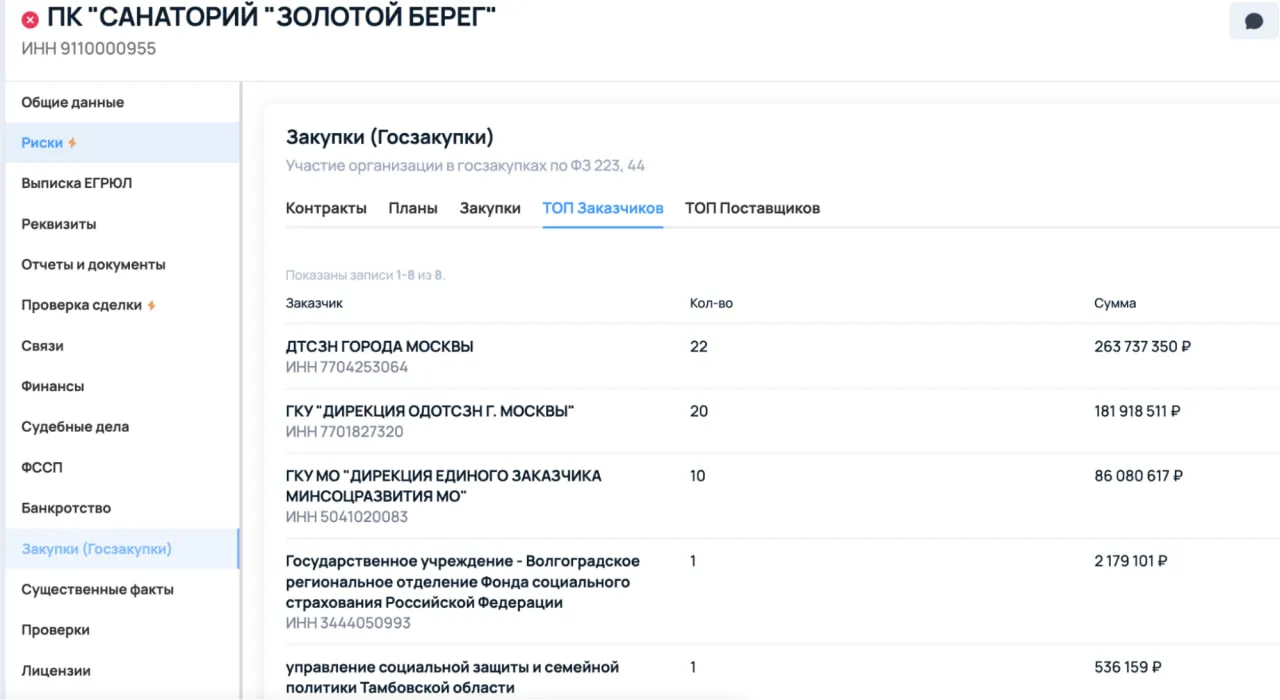Viewport: 1280px width, 700px height.
Task: Click the sum 86 080 617 ₽
Action: pyautogui.click(x=1139, y=476)
